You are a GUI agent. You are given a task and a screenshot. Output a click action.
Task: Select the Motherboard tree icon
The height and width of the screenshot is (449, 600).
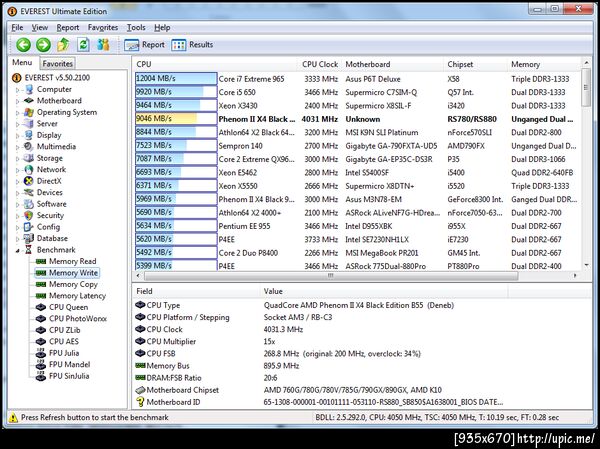(29, 101)
